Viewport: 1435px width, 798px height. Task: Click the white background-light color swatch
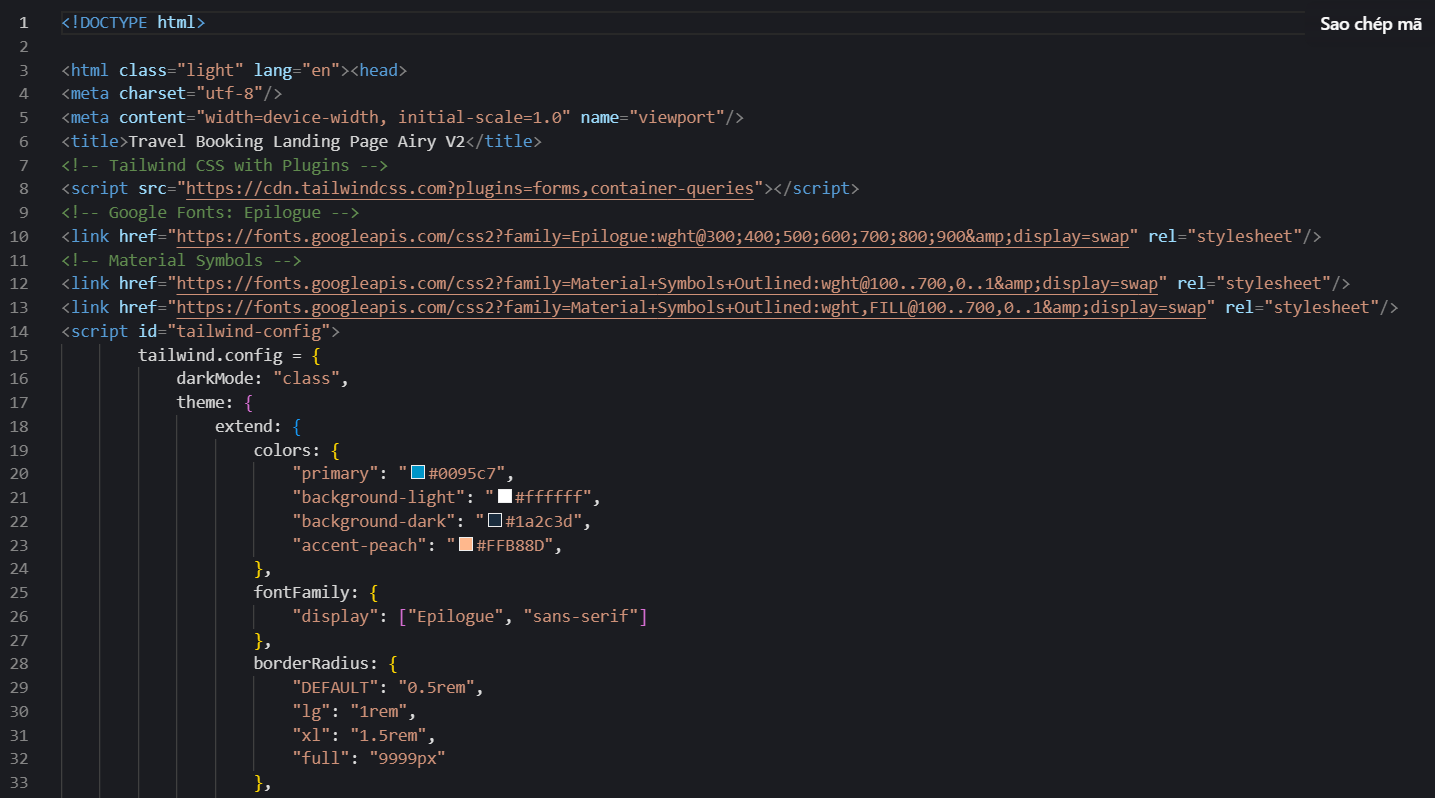coord(505,497)
